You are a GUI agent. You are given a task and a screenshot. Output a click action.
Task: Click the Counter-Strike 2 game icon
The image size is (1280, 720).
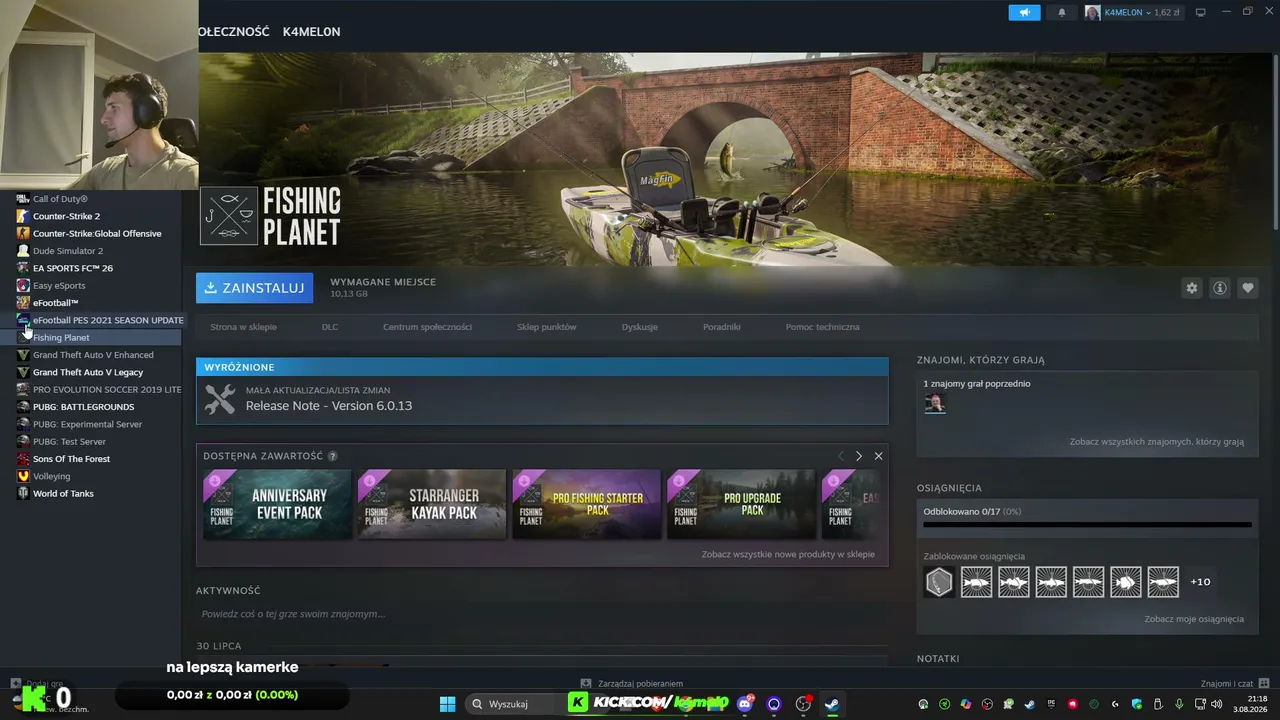23,216
